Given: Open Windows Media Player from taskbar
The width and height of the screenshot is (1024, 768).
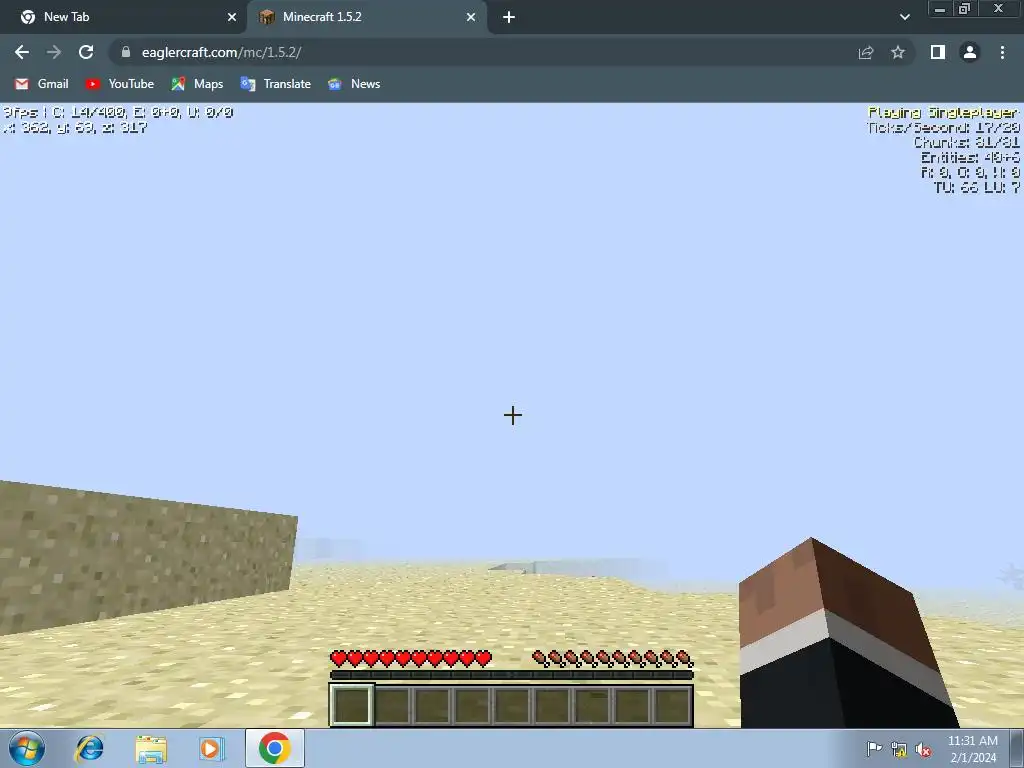Looking at the screenshot, I should click(x=212, y=748).
